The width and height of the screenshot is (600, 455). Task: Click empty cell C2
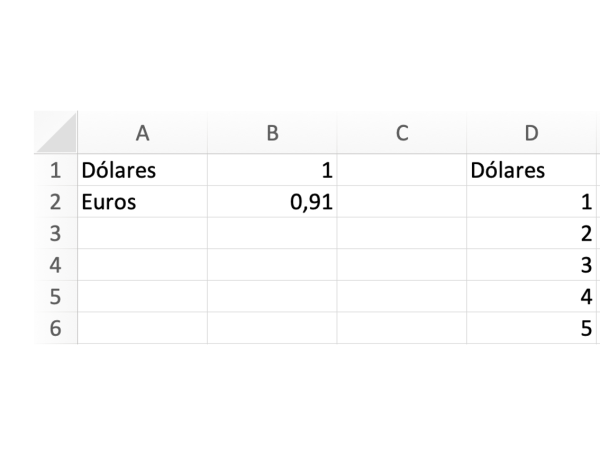point(401,202)
